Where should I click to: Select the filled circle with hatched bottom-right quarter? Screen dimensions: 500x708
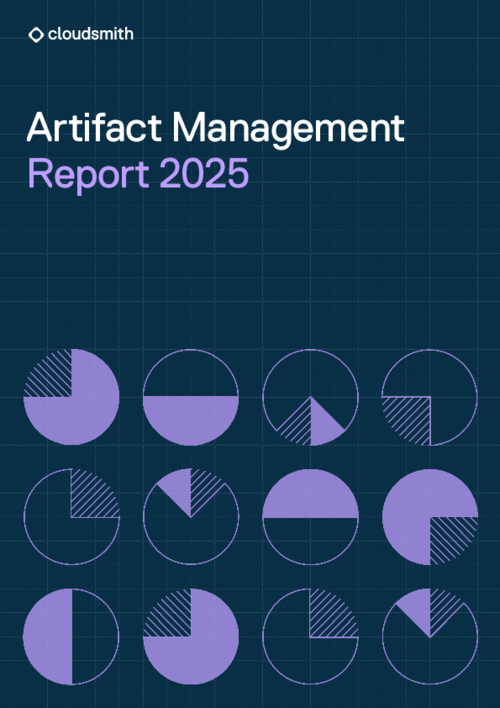430,517
